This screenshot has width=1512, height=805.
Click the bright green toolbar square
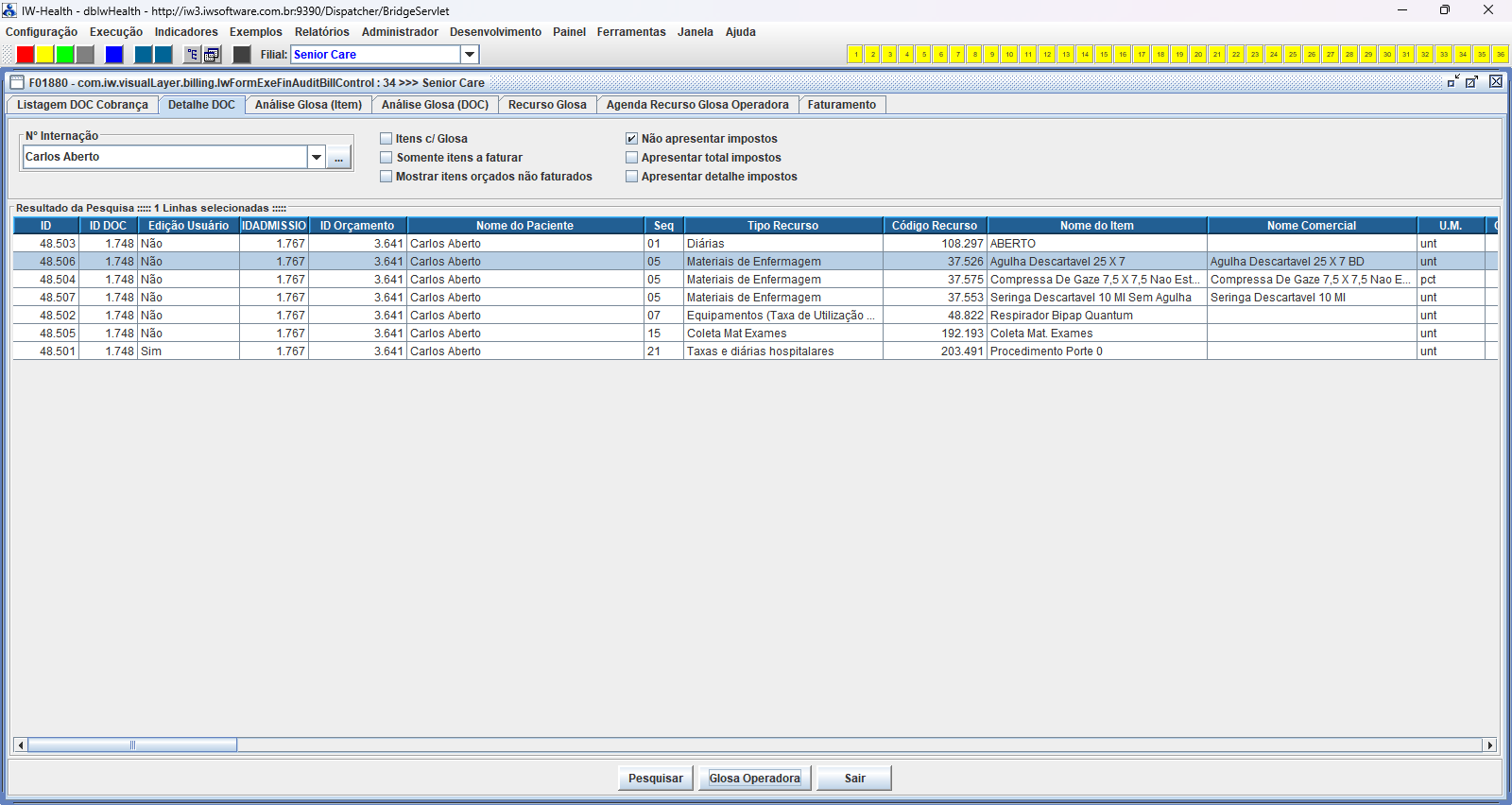[x=64, y=55]
